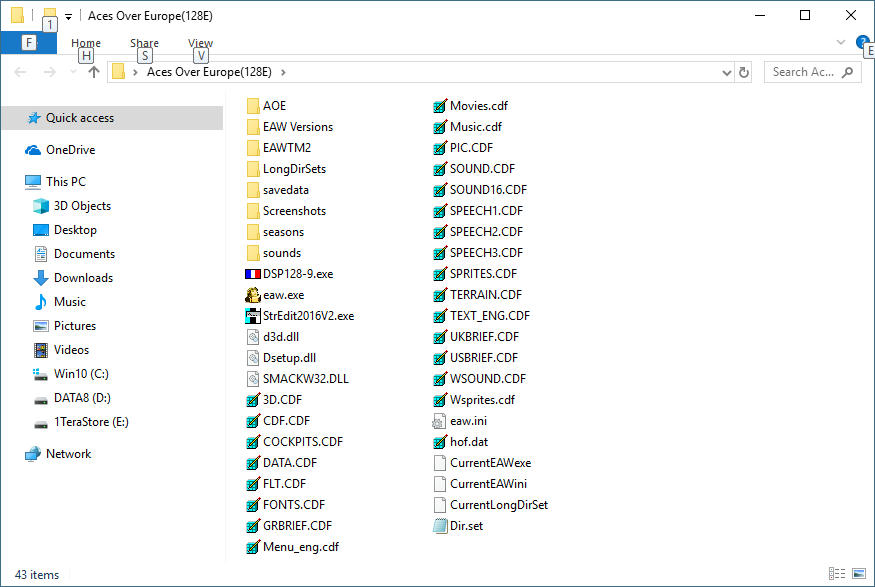Image resolution: width=875 pixels, height=587 pixels.
Task: Select the CurrentEAWexe blank file icon
Action: [440, 463]
